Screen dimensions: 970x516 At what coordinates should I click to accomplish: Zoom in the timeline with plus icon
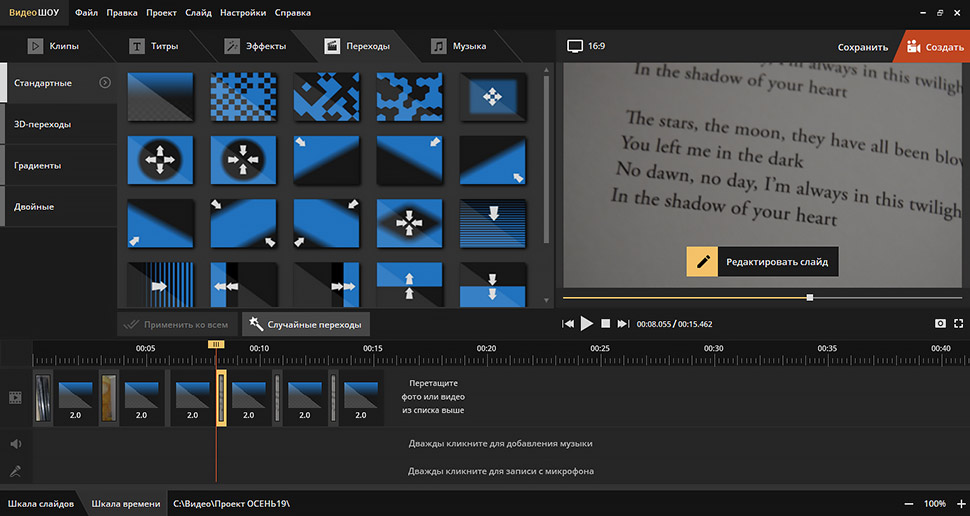point(958,504)
